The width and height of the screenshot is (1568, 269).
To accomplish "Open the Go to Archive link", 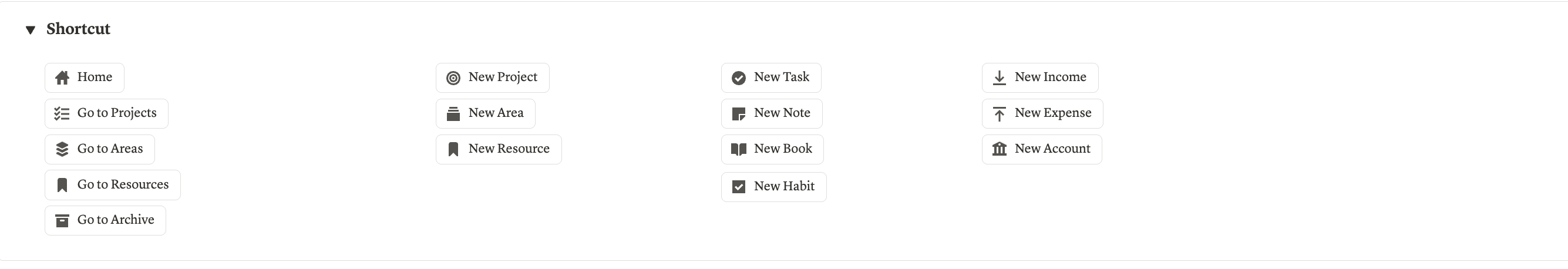I will pyautogui.click(x=116, y=220).
